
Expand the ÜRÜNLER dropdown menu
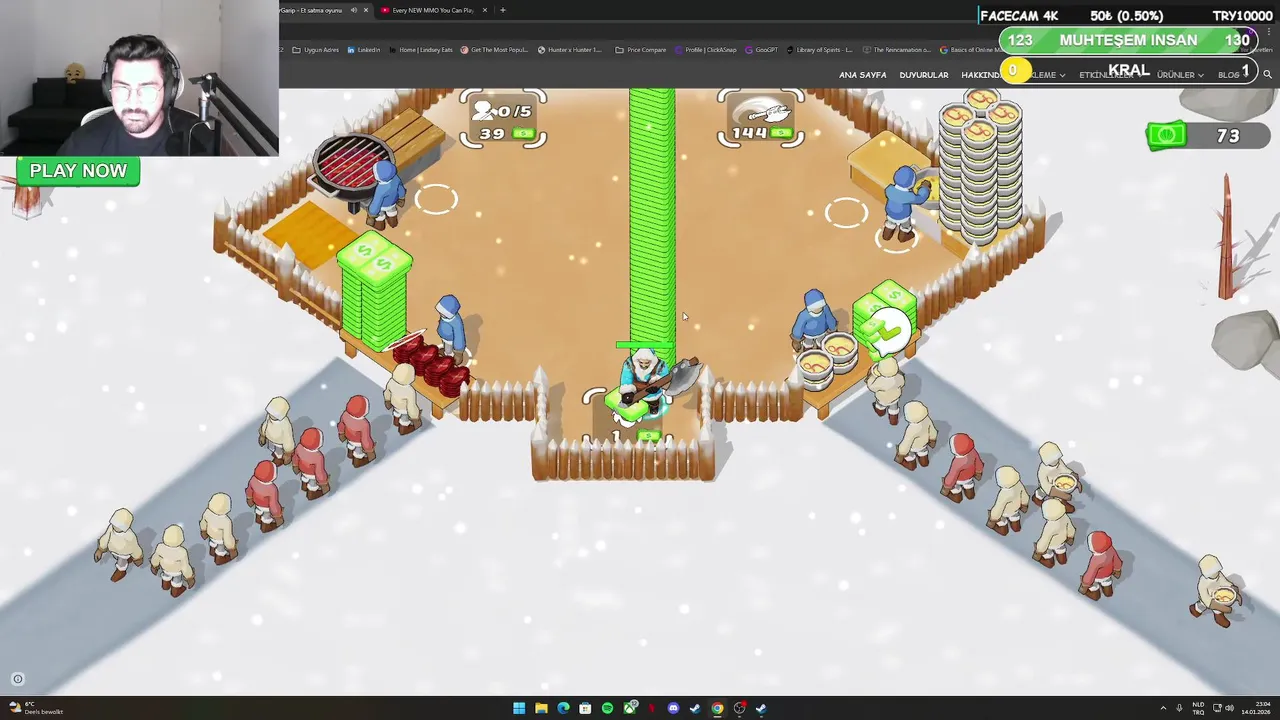[1179, 75]
